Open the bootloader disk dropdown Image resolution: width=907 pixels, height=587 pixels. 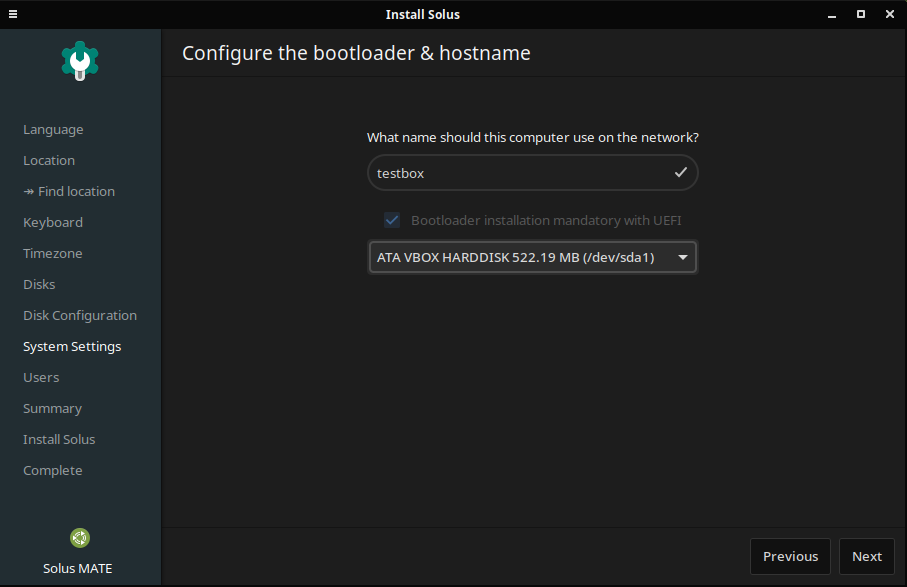[x=532, y=257]
